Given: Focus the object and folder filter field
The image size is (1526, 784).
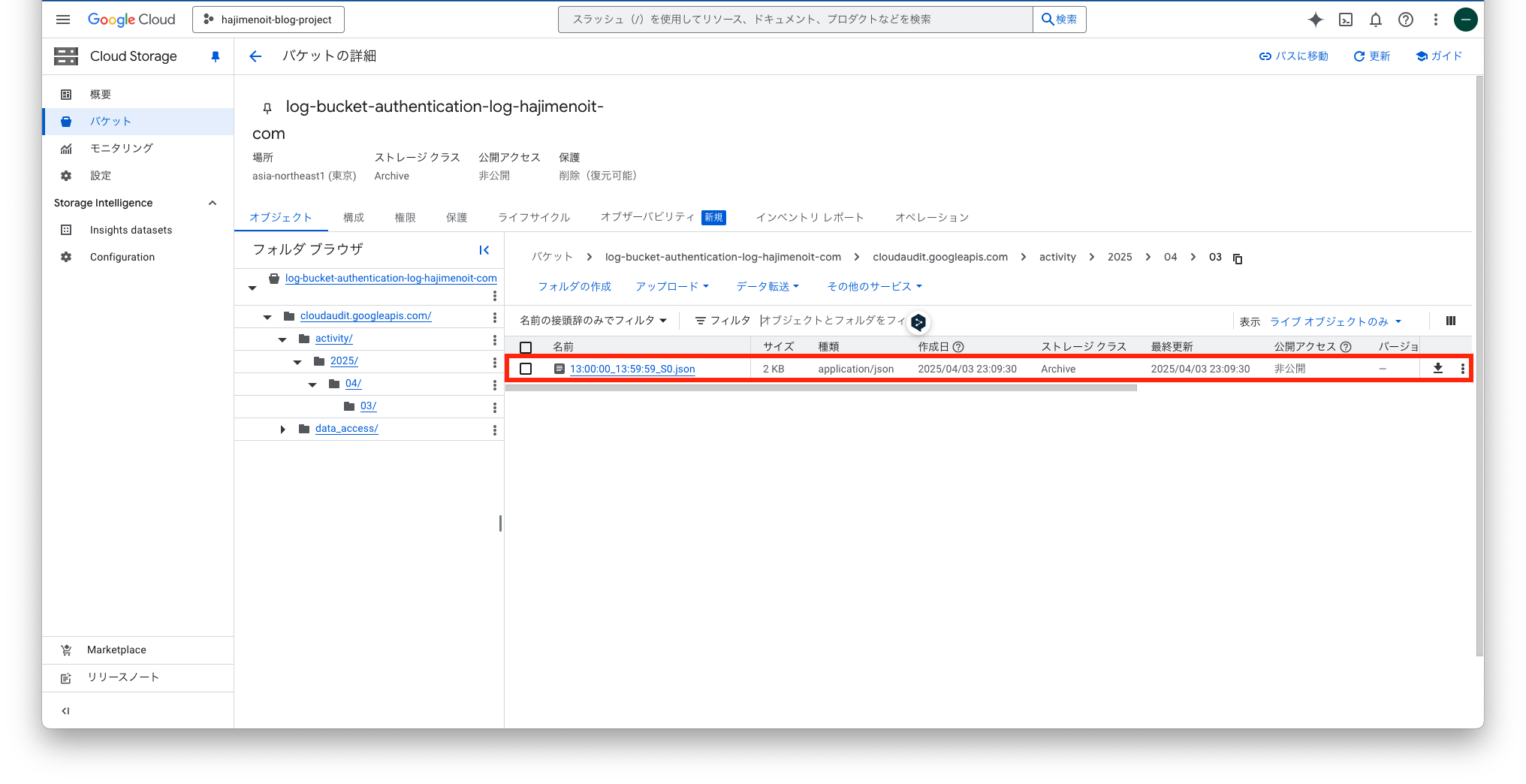Looking at the screenshot, I should (832, 321).
